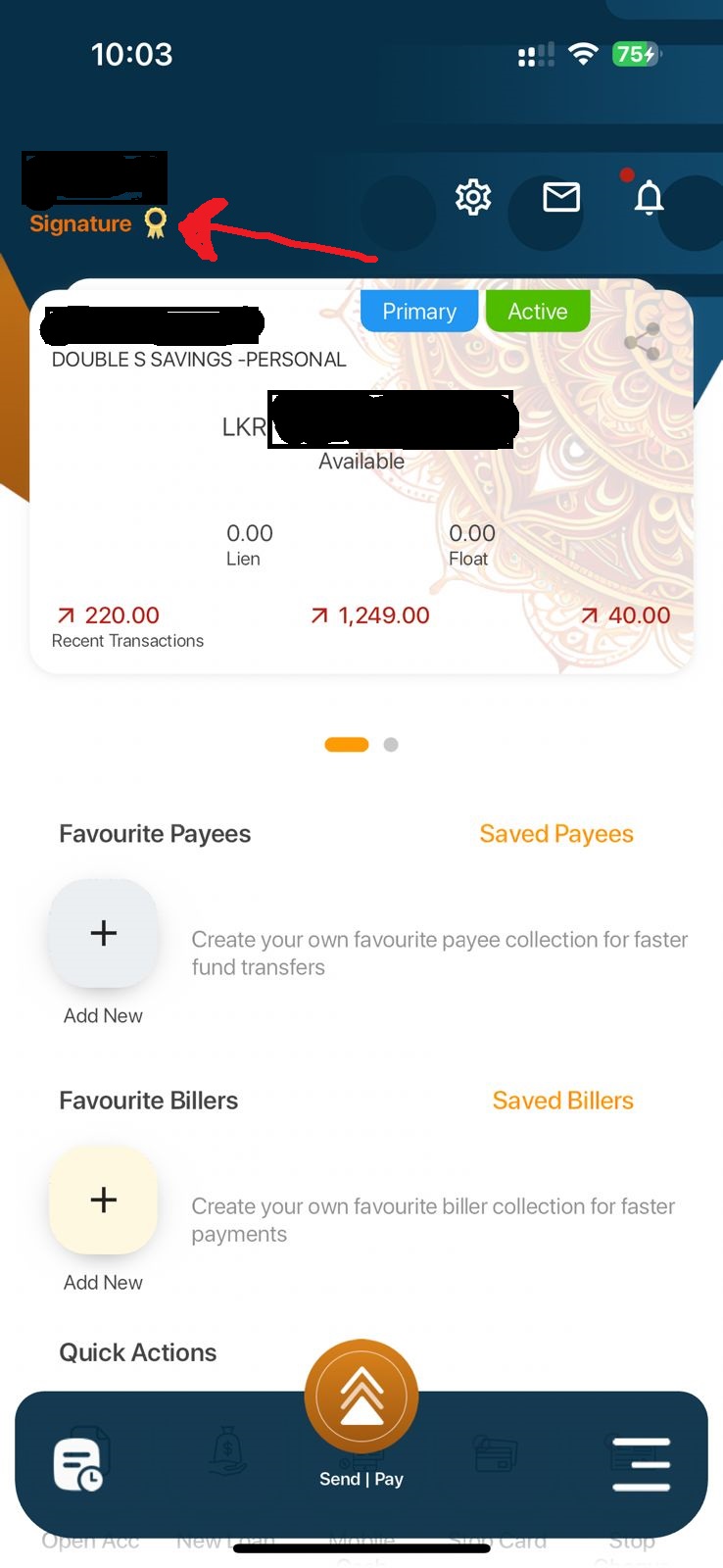Switch to second account card page dot
Viewport: 723px width, 1568px height.
pyautogui.click(x=391, y=745)
